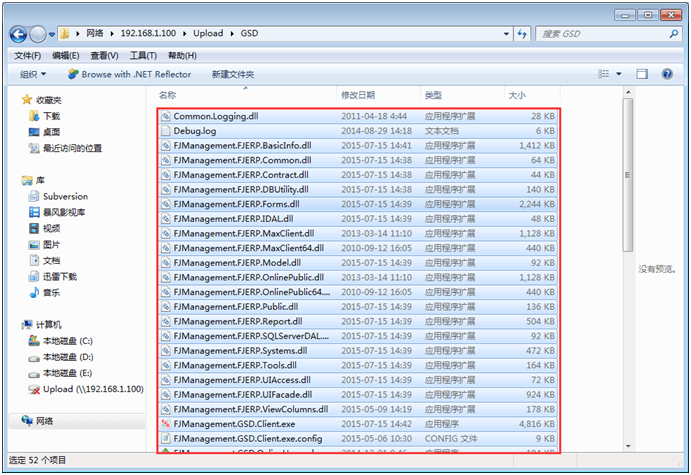This screenshot has width=691, height=475.
Task: Expand arrow after Upload breadcrumb
Action: pyautogui.click(x=232, y=33)
